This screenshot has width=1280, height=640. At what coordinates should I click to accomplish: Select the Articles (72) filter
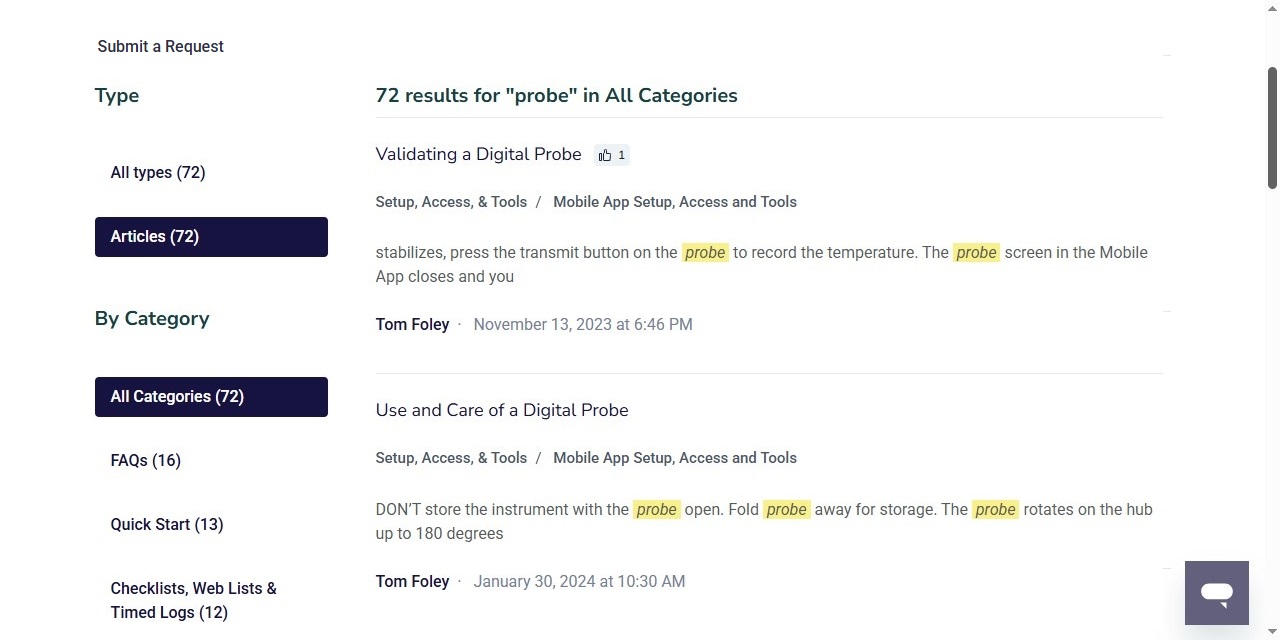click(x=211, y=237)
